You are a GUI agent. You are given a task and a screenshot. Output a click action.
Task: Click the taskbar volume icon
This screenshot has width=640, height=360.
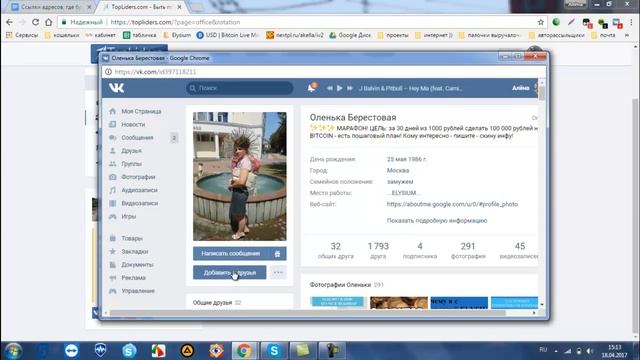coord(589,351)
